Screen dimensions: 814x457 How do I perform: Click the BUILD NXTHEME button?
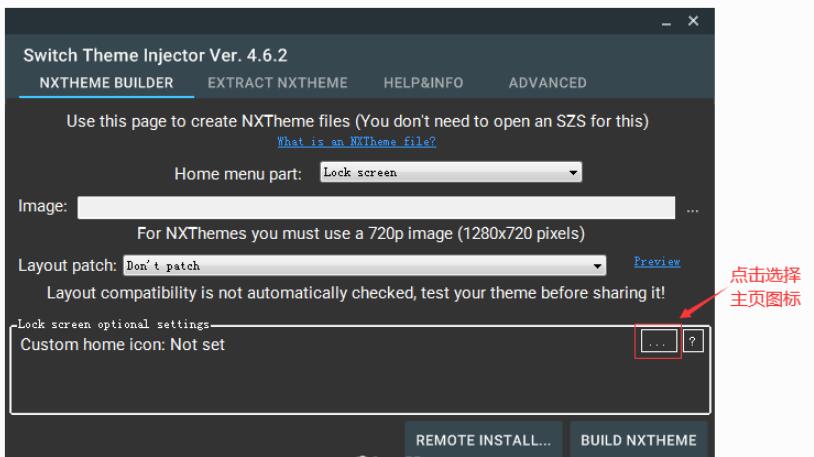[639, 440]
